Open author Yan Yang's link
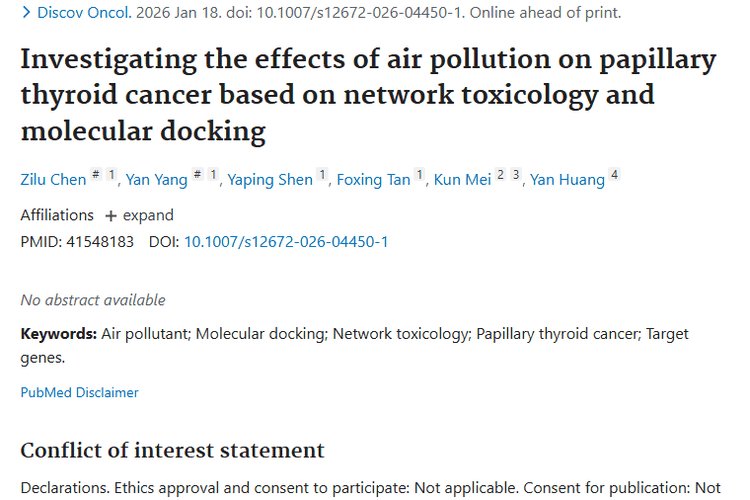The image size is (750, 500). 156,180
